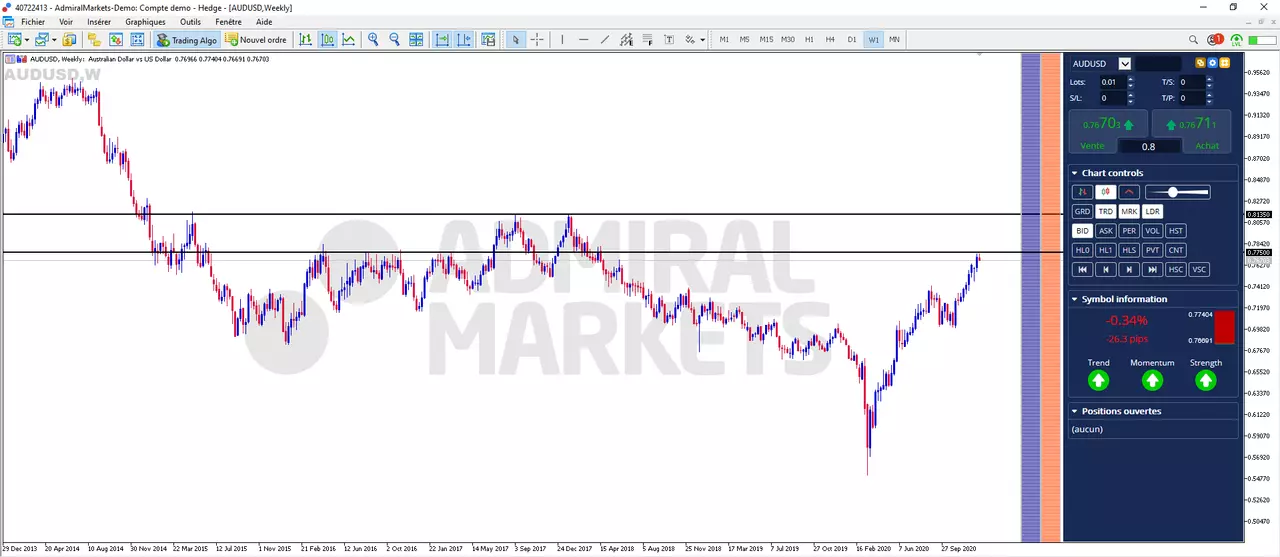Toggle the LDR chart control
This screenshot has height=557, width=1280.
tap(1152, 211)
